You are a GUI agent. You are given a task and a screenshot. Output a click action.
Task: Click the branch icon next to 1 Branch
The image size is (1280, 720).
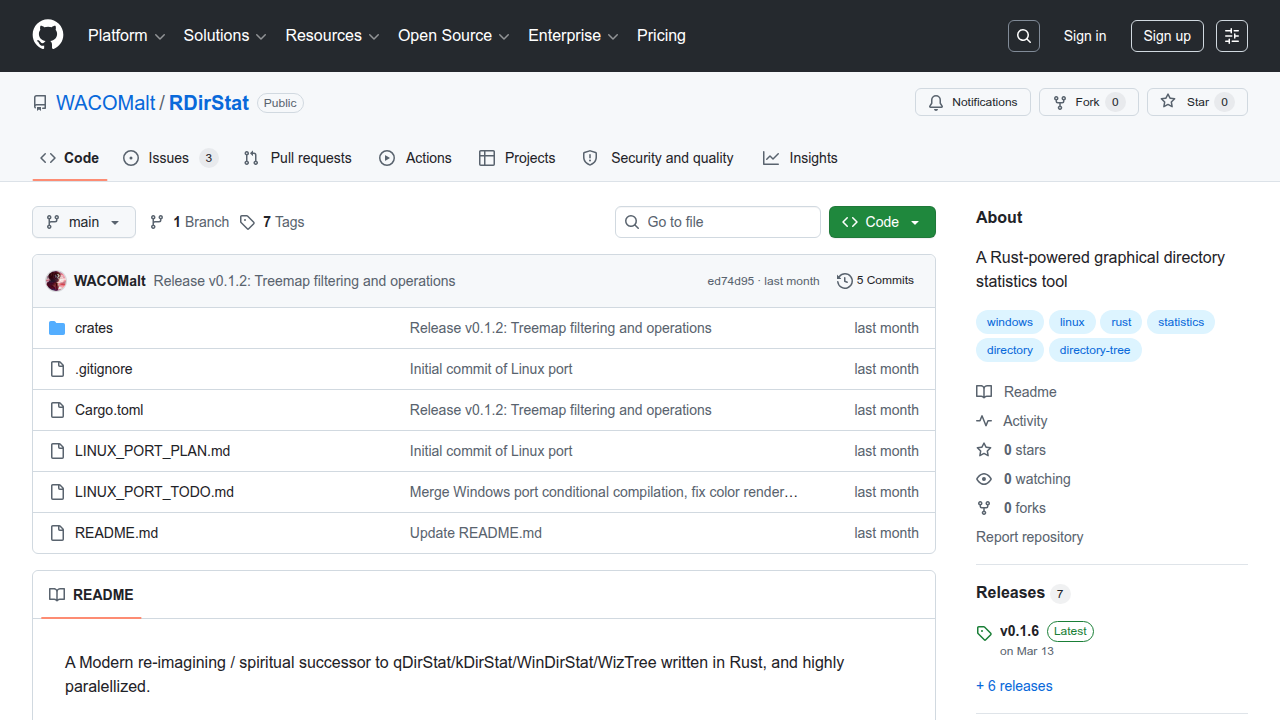(x=157, y=222)
